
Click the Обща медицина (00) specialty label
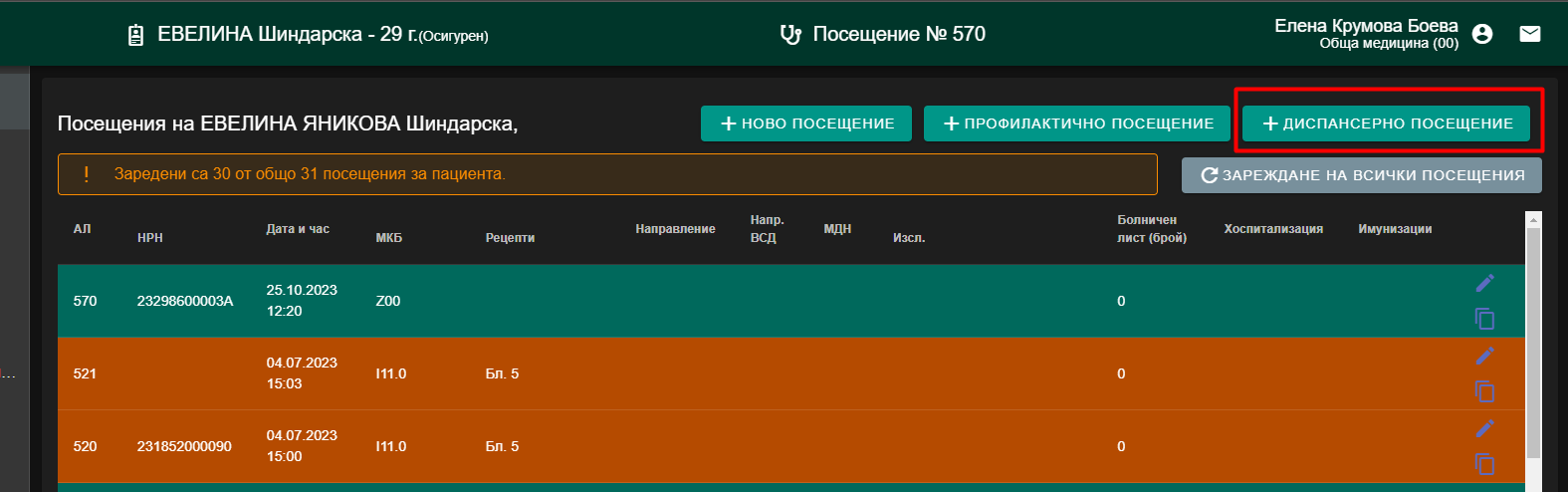1389,44
